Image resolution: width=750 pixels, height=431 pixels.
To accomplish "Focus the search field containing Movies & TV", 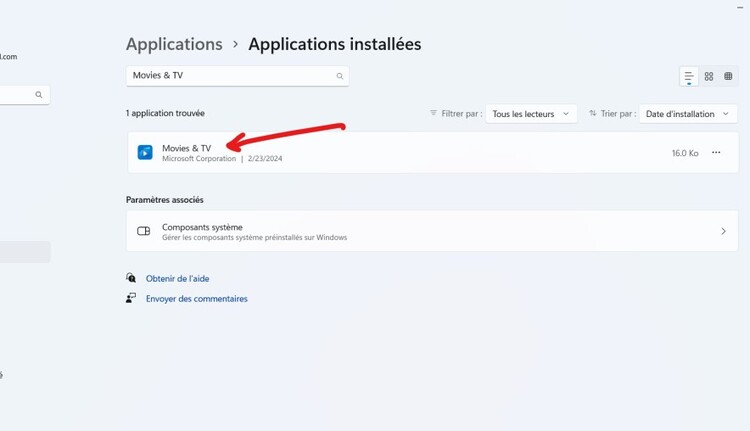I will (230, 76).
